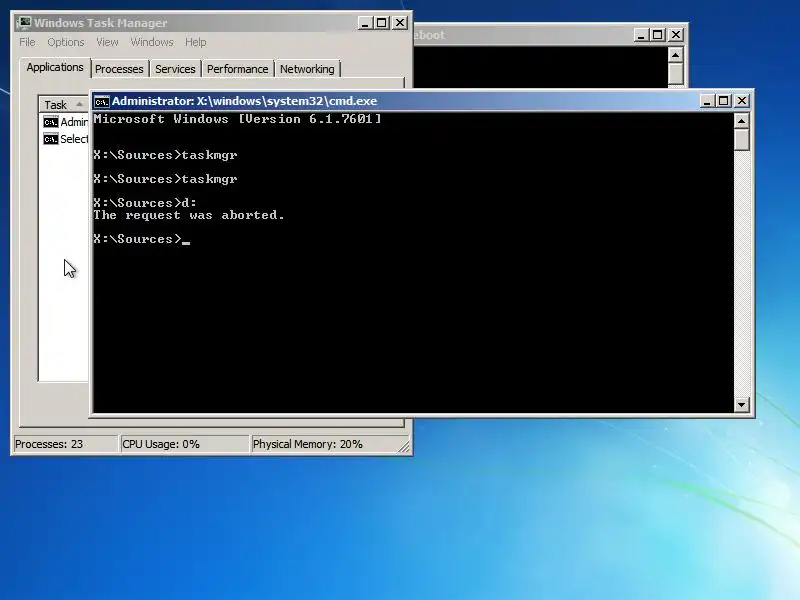800x600 pixels.
Task: Click the cmd.exe scrollbar down arrow
Action: point(741,405)
